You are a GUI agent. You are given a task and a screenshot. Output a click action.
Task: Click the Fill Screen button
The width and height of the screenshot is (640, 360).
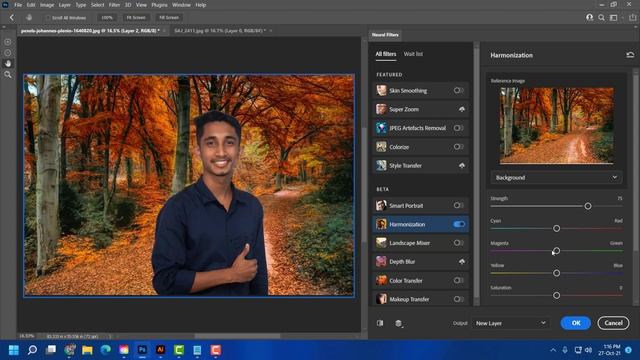[169, 18]
